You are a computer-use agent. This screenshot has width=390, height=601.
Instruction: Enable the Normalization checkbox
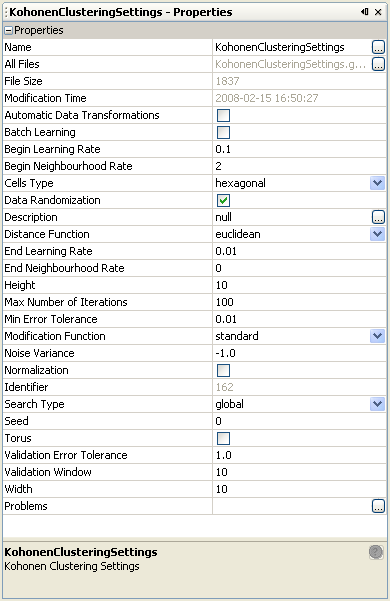(223, 370)
